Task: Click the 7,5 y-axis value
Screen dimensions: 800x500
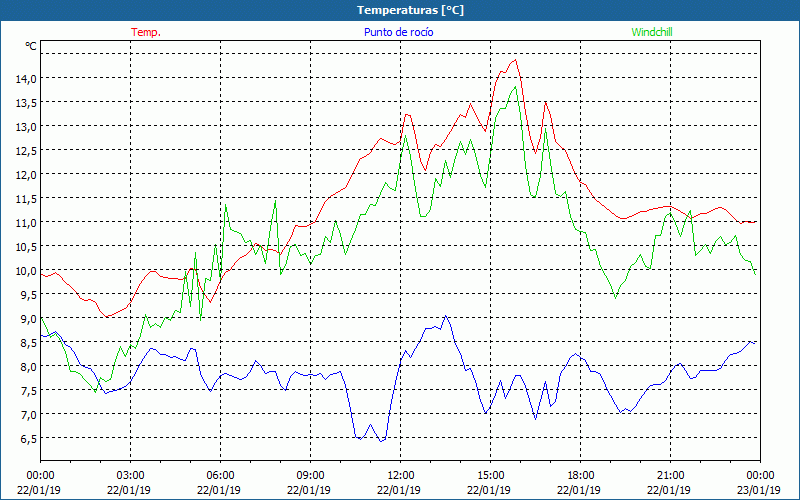Action: coord(28,390)
